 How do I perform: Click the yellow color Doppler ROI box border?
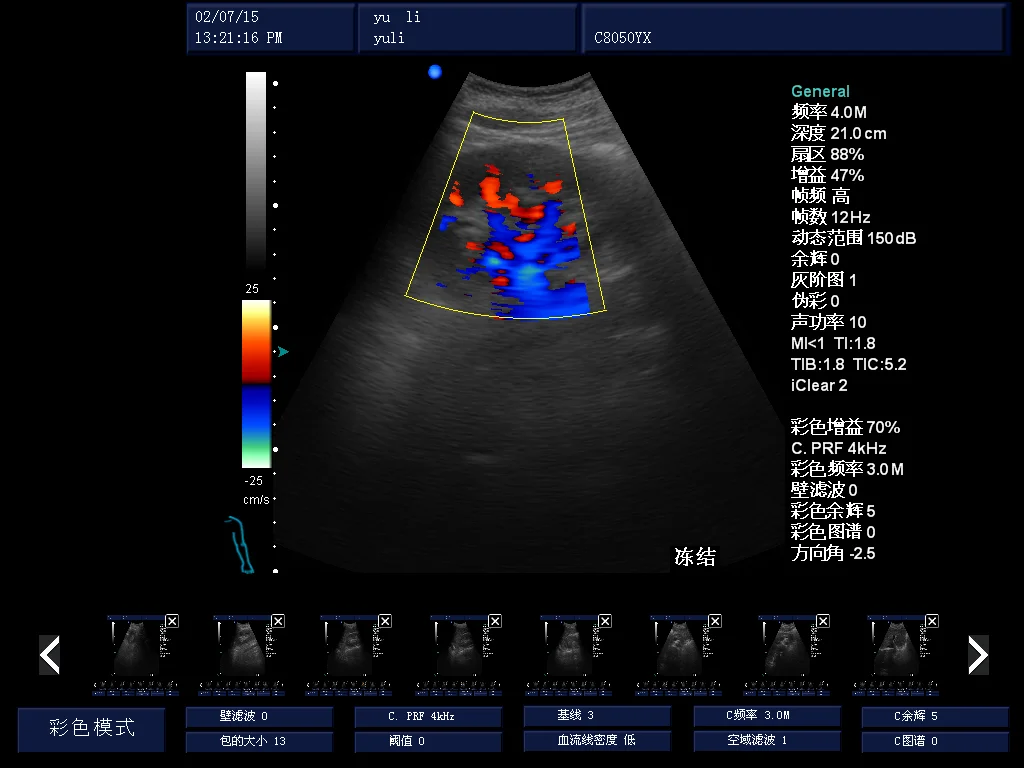tap(505, 216)
